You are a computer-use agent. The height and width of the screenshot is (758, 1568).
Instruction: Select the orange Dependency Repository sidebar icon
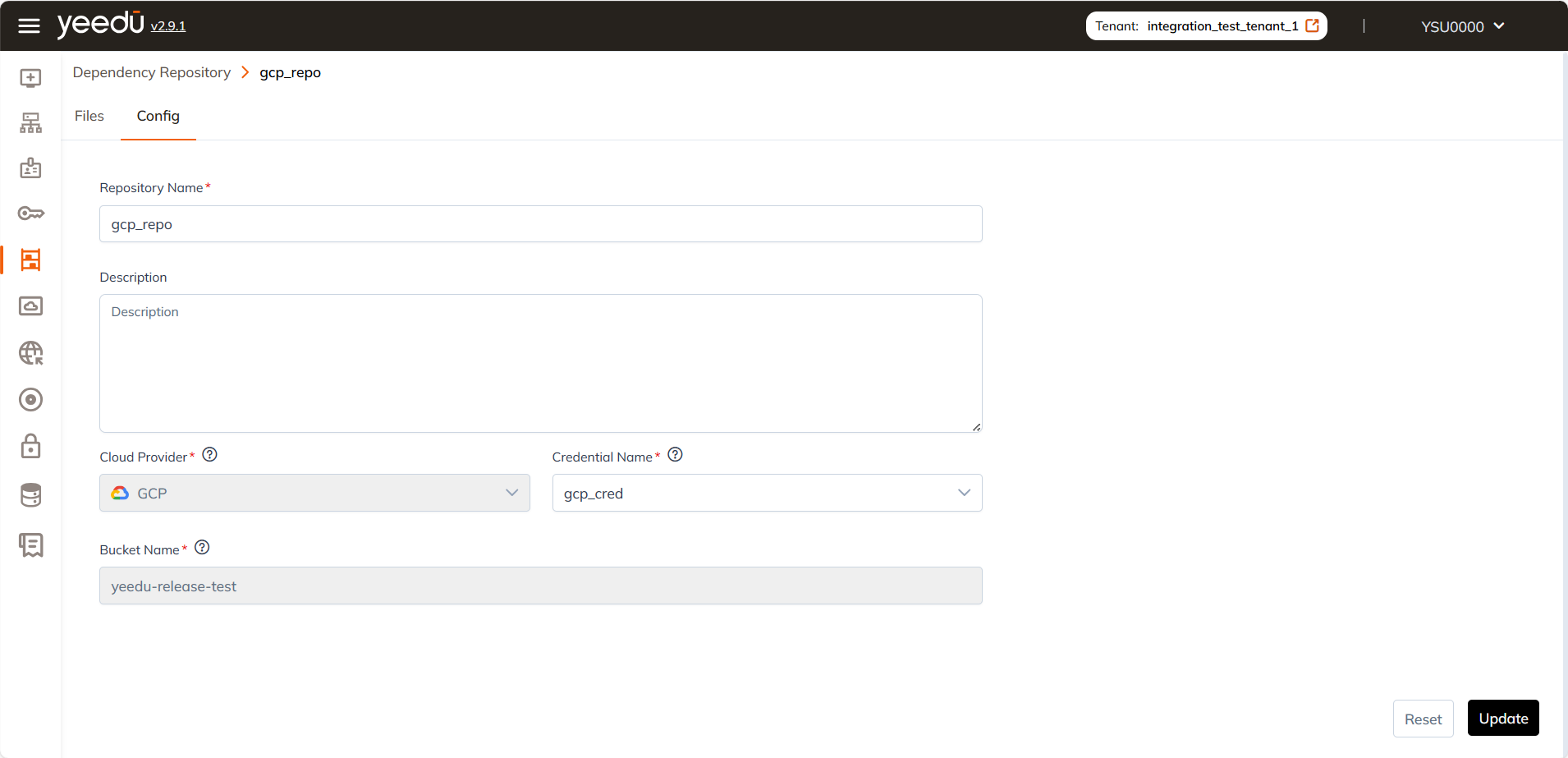[x=30, y=260]
